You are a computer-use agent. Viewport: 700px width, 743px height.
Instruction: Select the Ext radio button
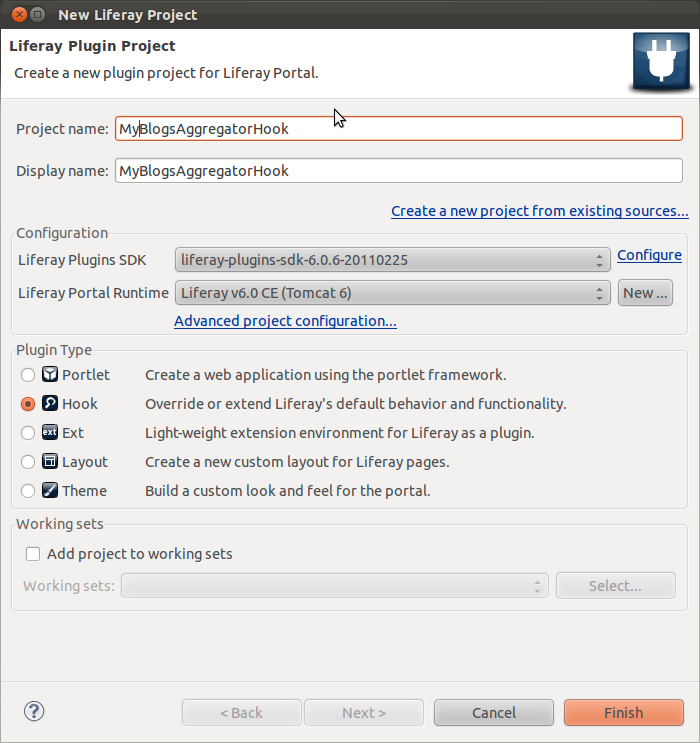[x=28, y=433]
